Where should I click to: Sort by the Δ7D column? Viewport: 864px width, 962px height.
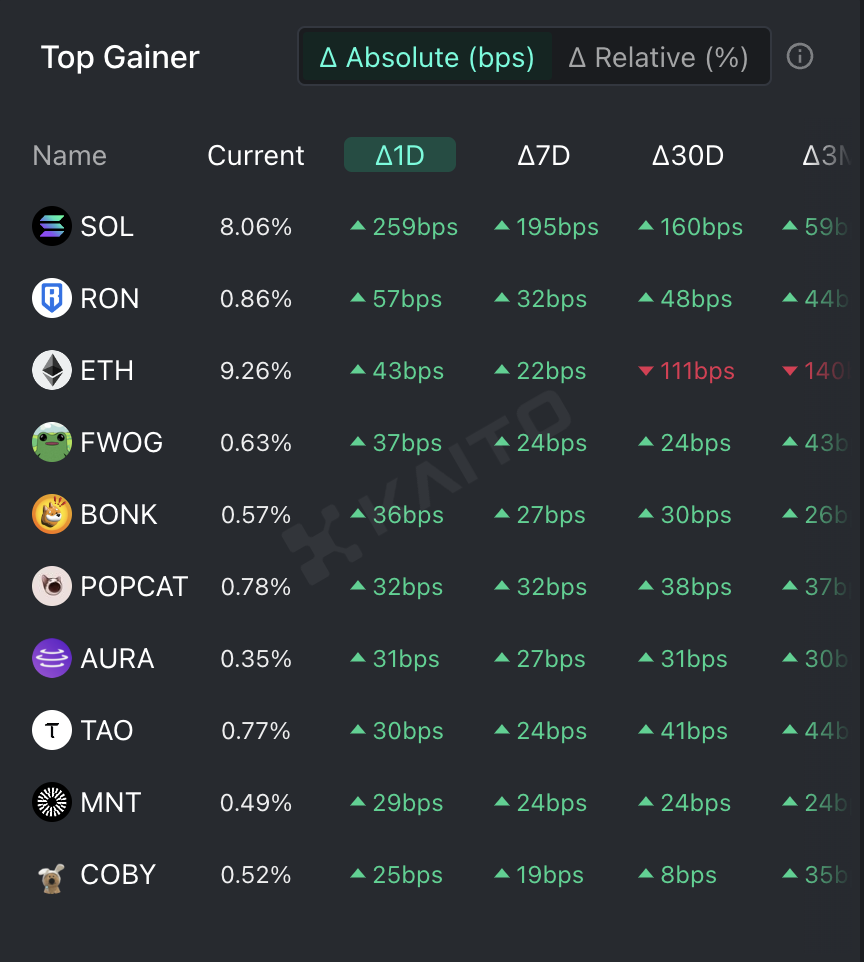[544, 156]
